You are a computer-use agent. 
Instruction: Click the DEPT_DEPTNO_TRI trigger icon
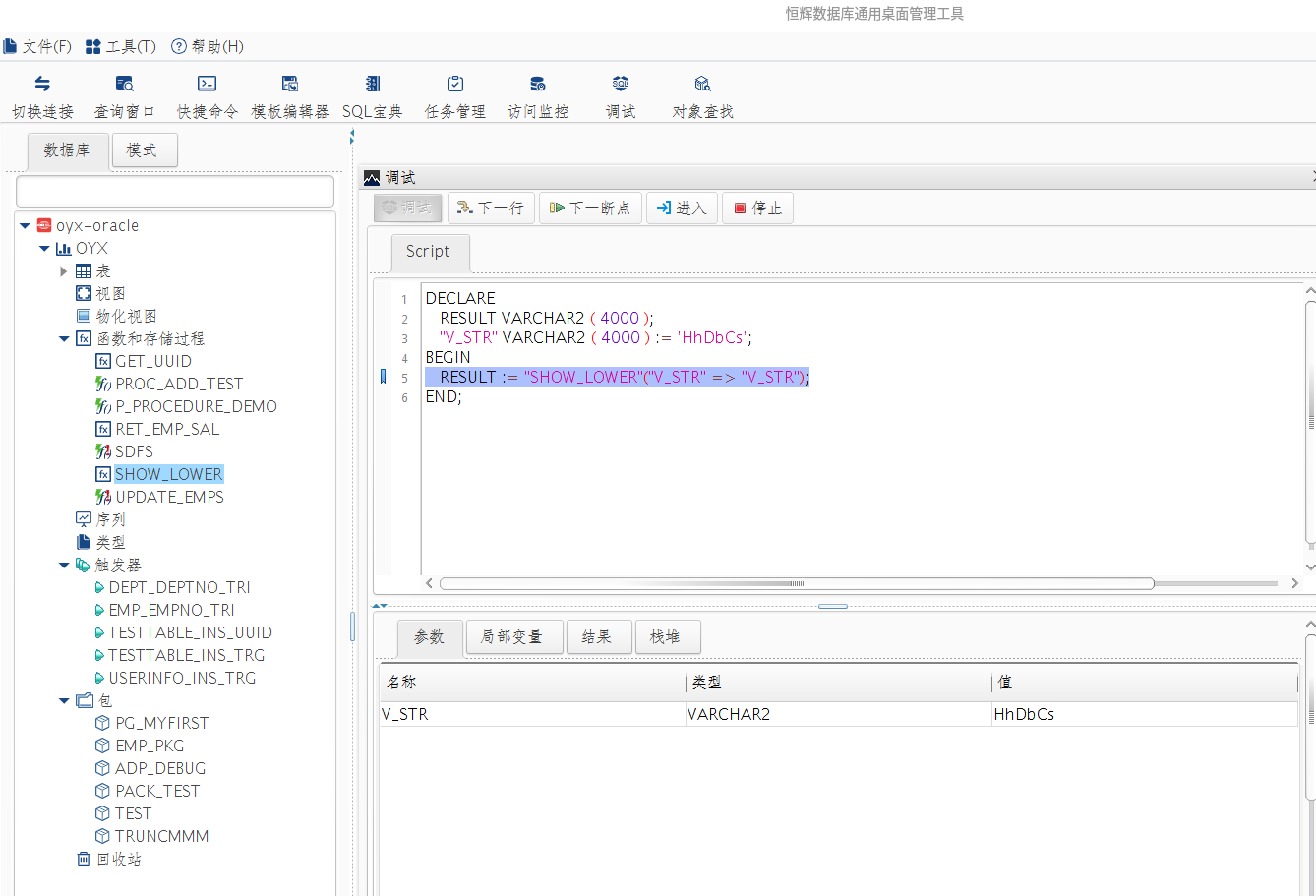[x=99, y=587]
